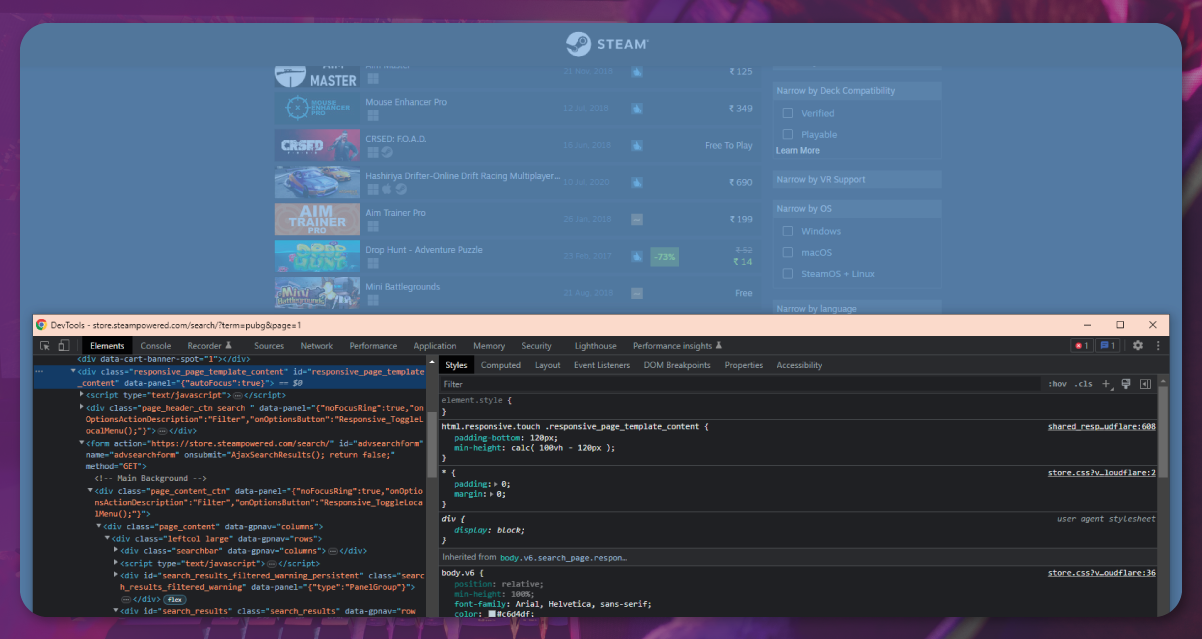Image resolution: width=1202 pixels, height=639 pixels.
Task: Select the Lighthouse tab
Action: [x=596, y=346]
